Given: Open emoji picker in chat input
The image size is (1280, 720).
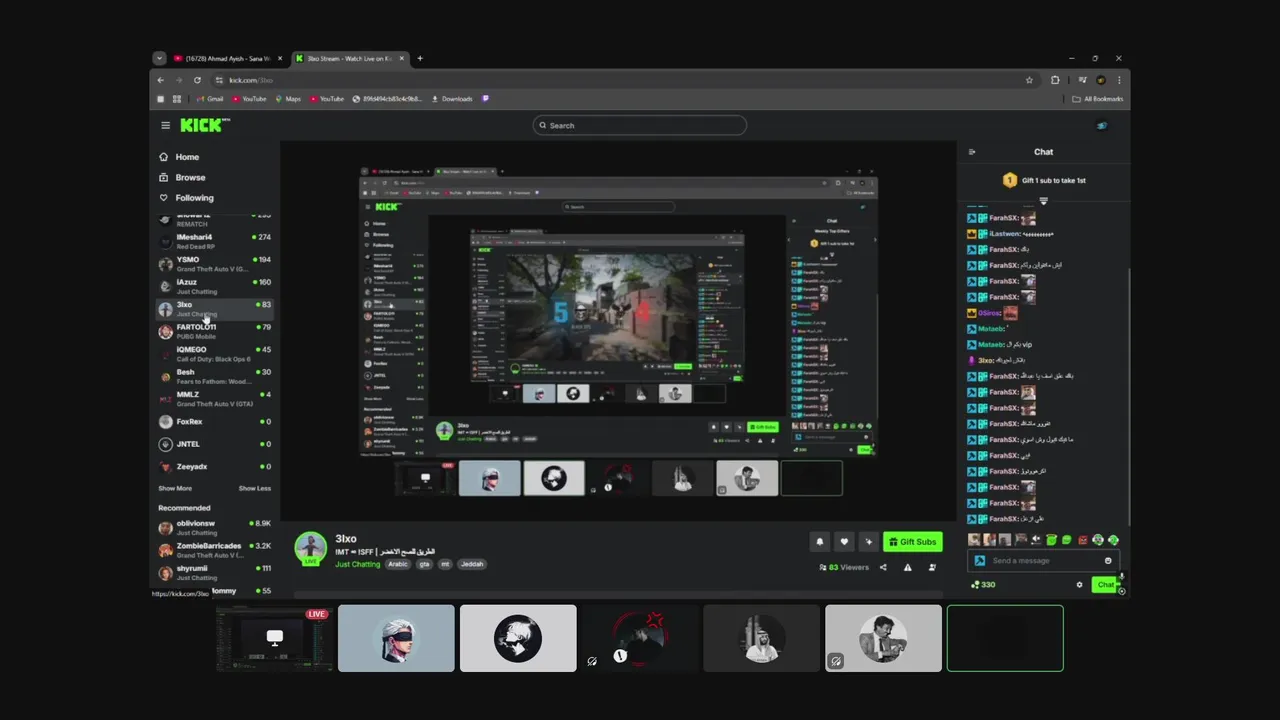Looking at the screenshot, I should tap(1108, 560).
